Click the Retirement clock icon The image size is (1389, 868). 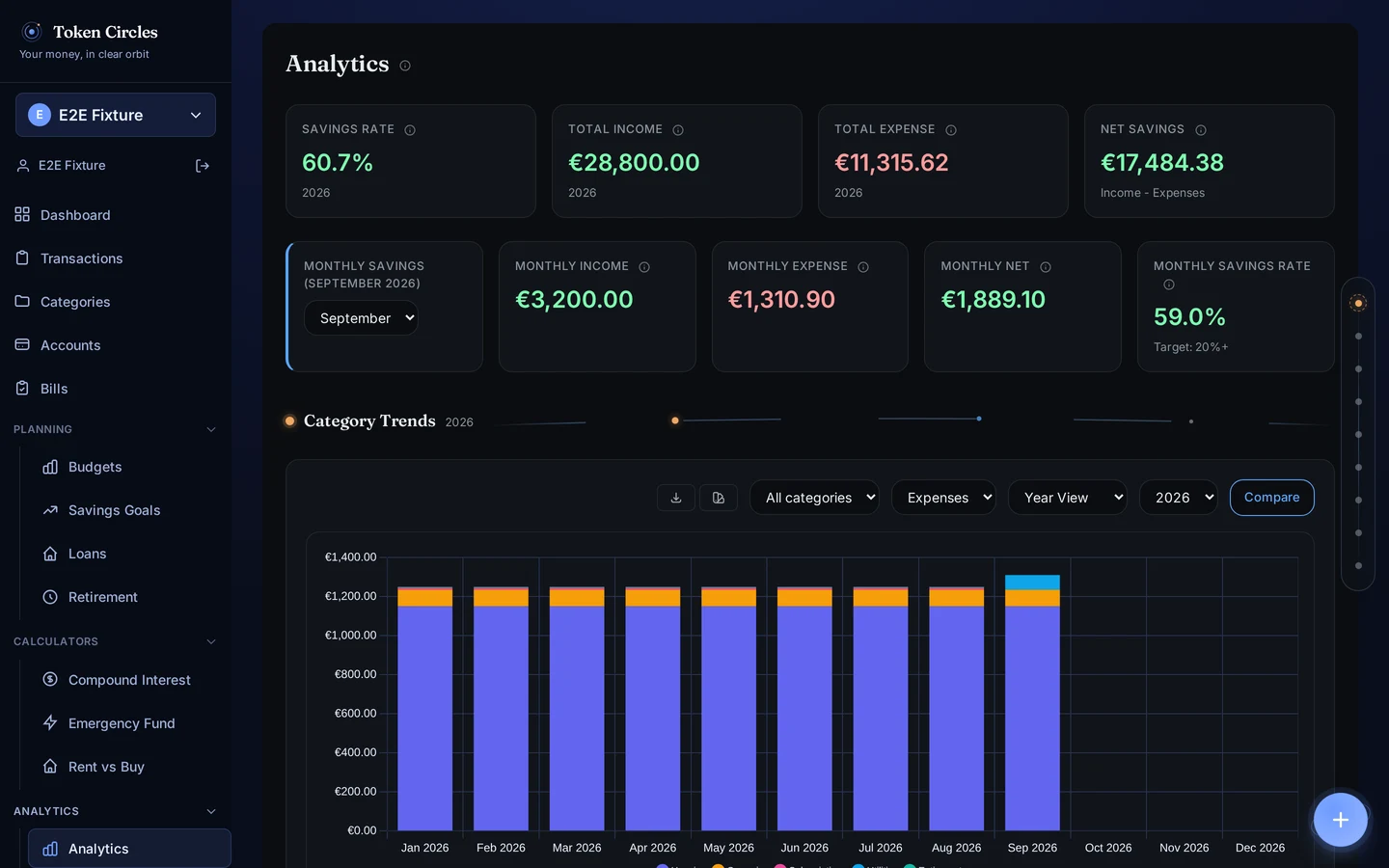pos(50,597)
